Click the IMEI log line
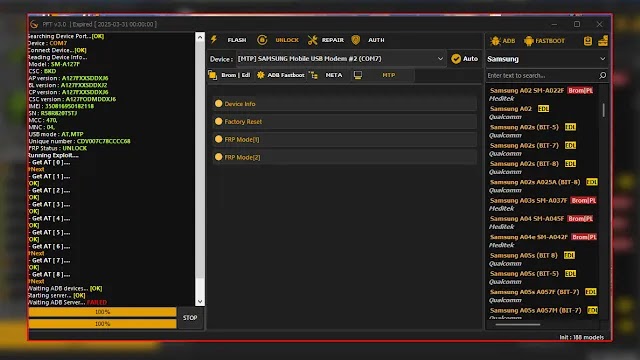The width and height of the screenshot is (640, 360). (x=61, y=106)
